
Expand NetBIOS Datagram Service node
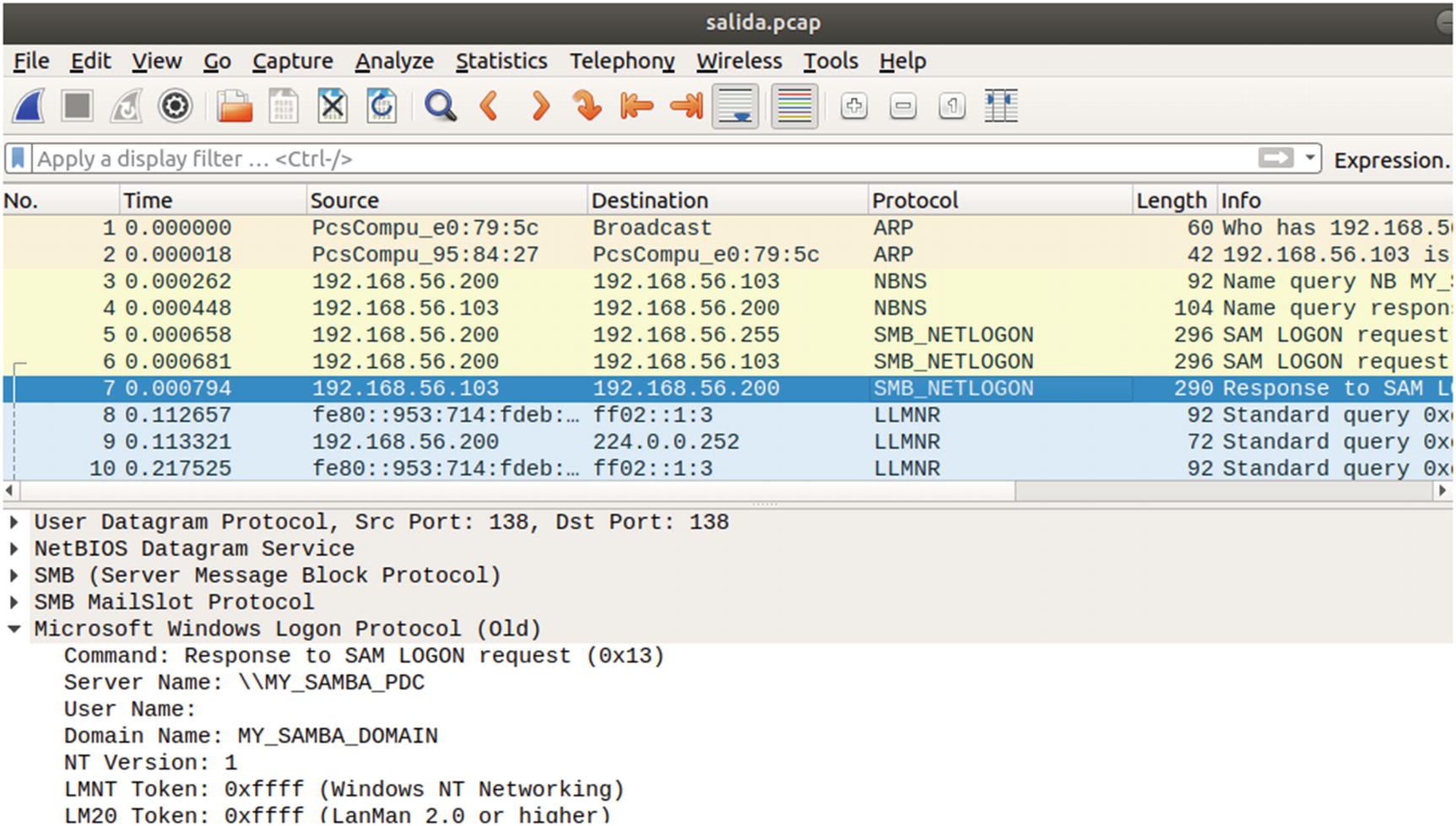tap(14, 548)
